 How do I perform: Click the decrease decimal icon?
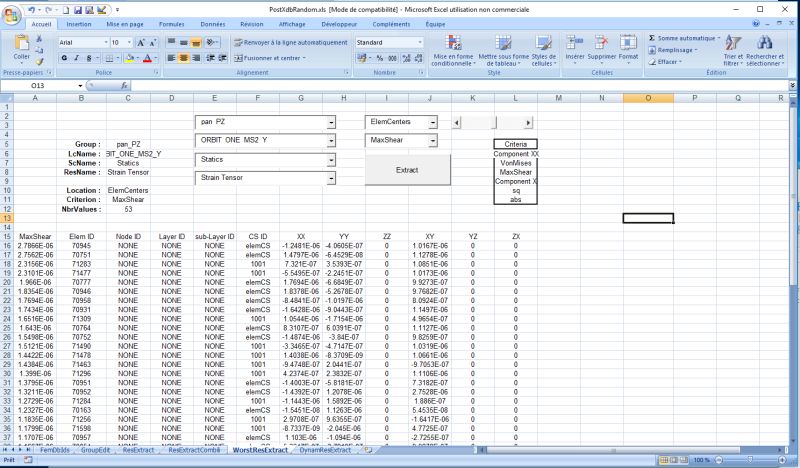(x=418, y=58)
